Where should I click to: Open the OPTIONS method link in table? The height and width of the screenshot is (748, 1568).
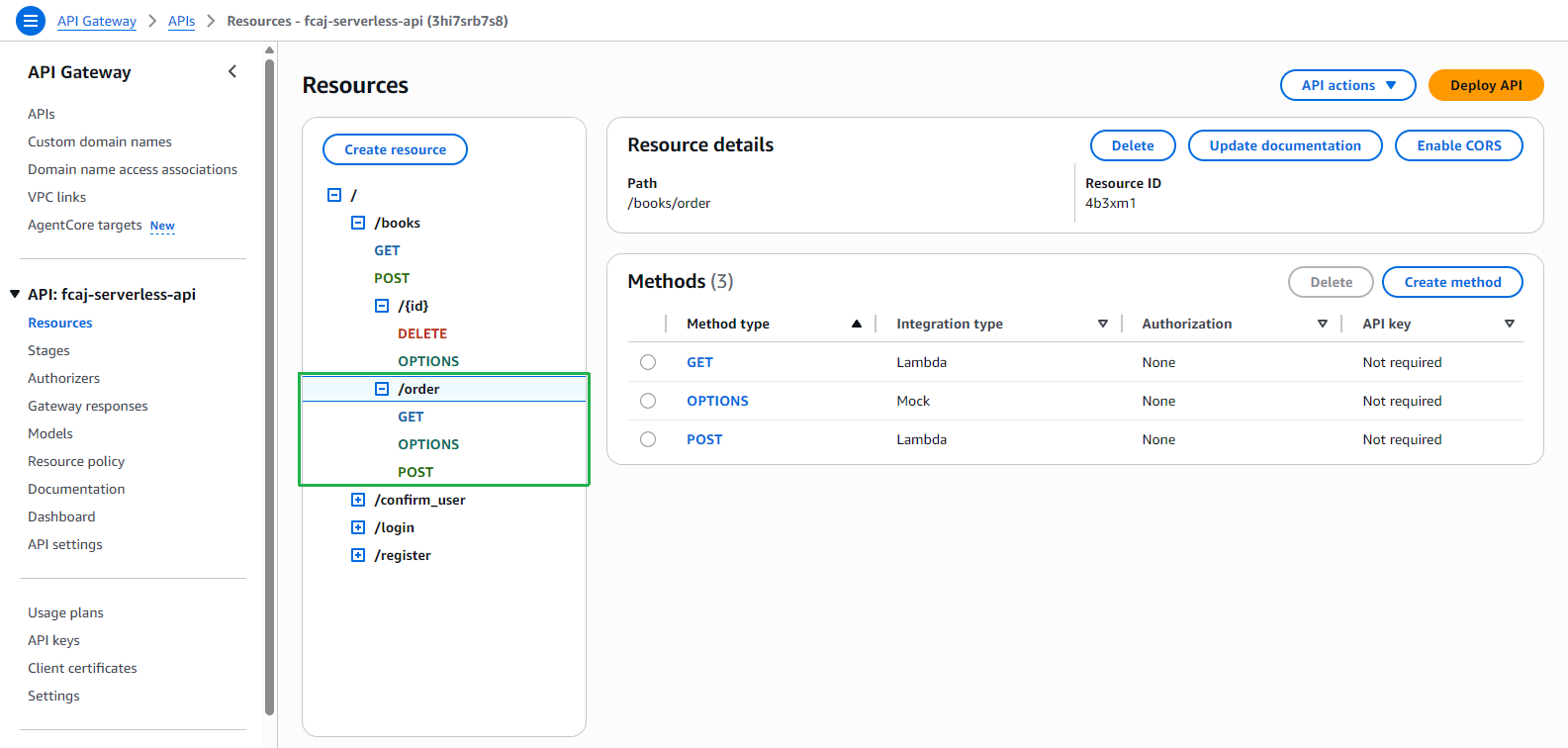click(x=717, y=401)
